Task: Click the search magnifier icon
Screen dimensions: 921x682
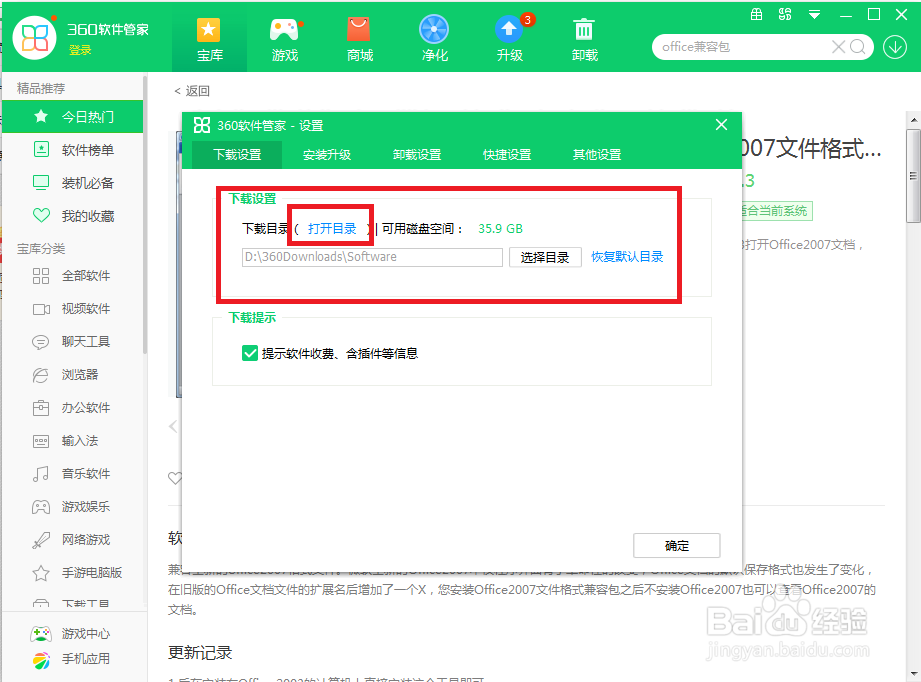Action: pyautogui.click(x=858, y=46)
